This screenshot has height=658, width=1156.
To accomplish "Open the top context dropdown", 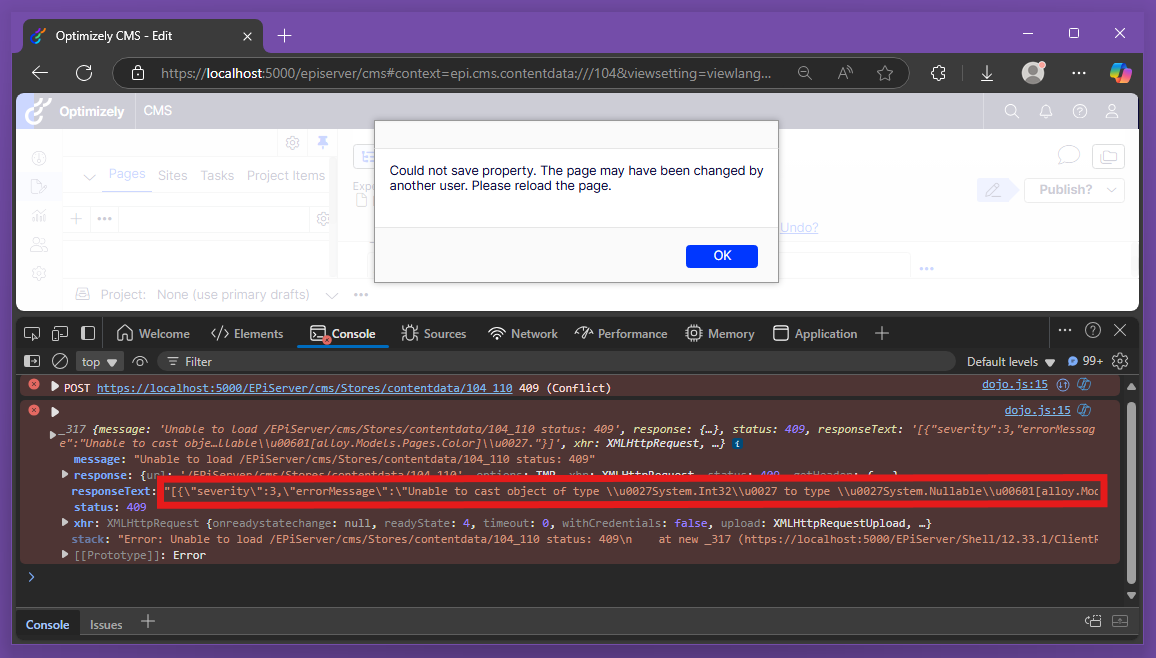I will click(99, 362).
